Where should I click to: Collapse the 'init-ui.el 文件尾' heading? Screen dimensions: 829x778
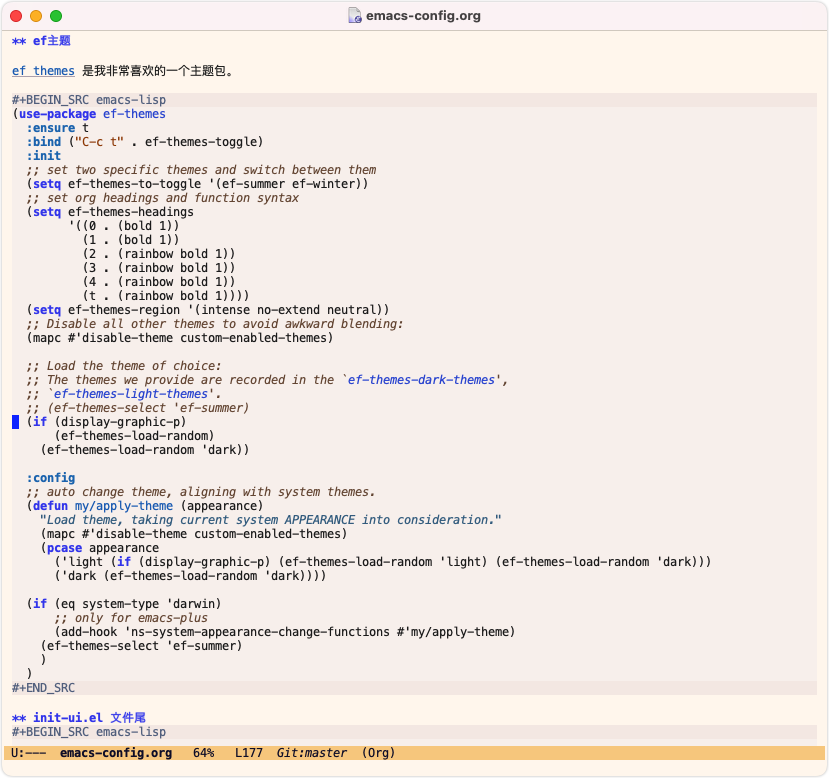click(x=79, y=718)
